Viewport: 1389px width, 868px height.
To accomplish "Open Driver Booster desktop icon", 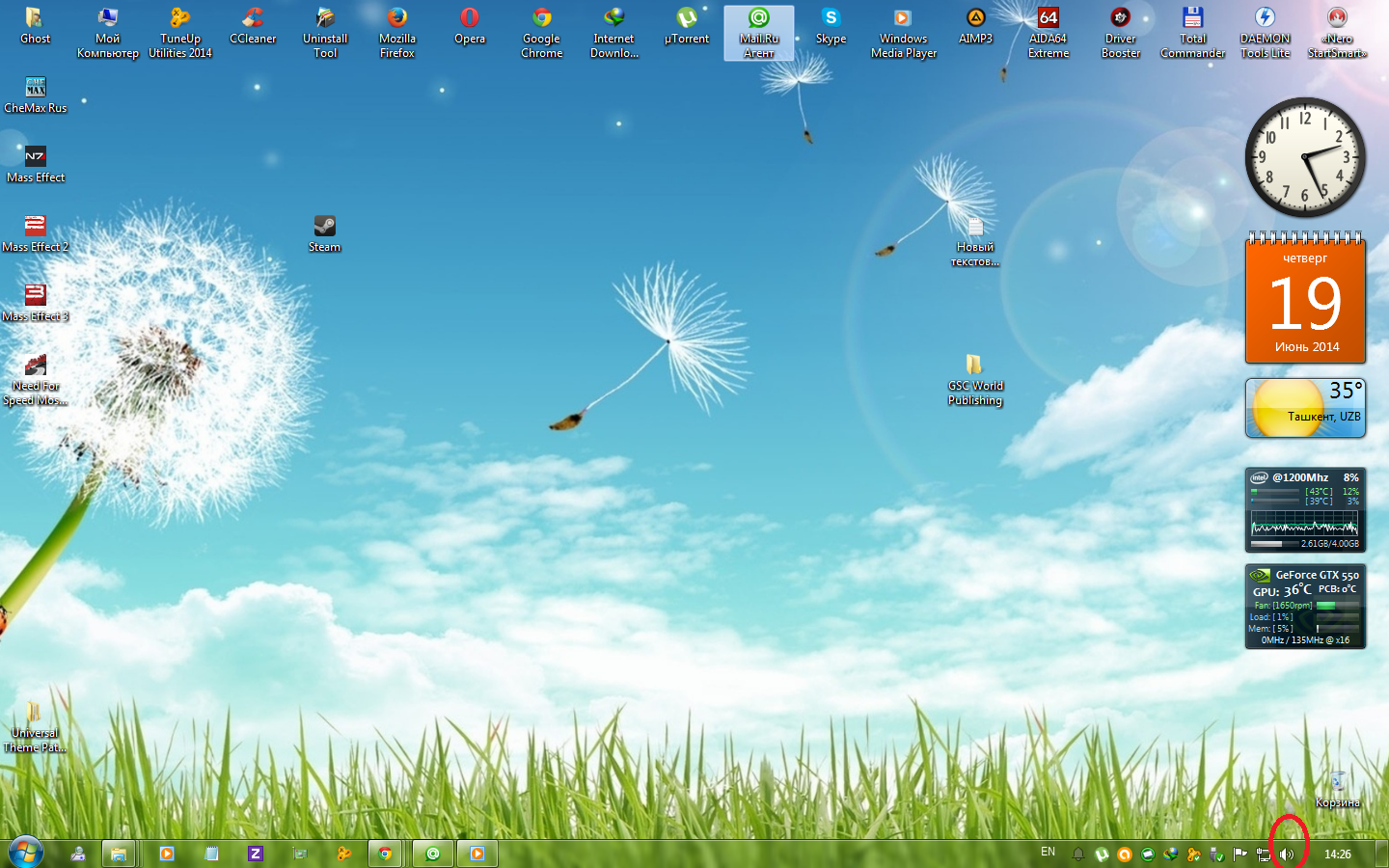I will click(x=1121, y=33).
